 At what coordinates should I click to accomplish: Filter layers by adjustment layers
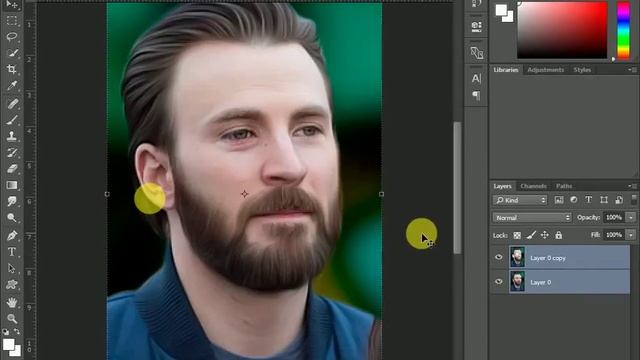pyautogui.click(x=573, y=200)
